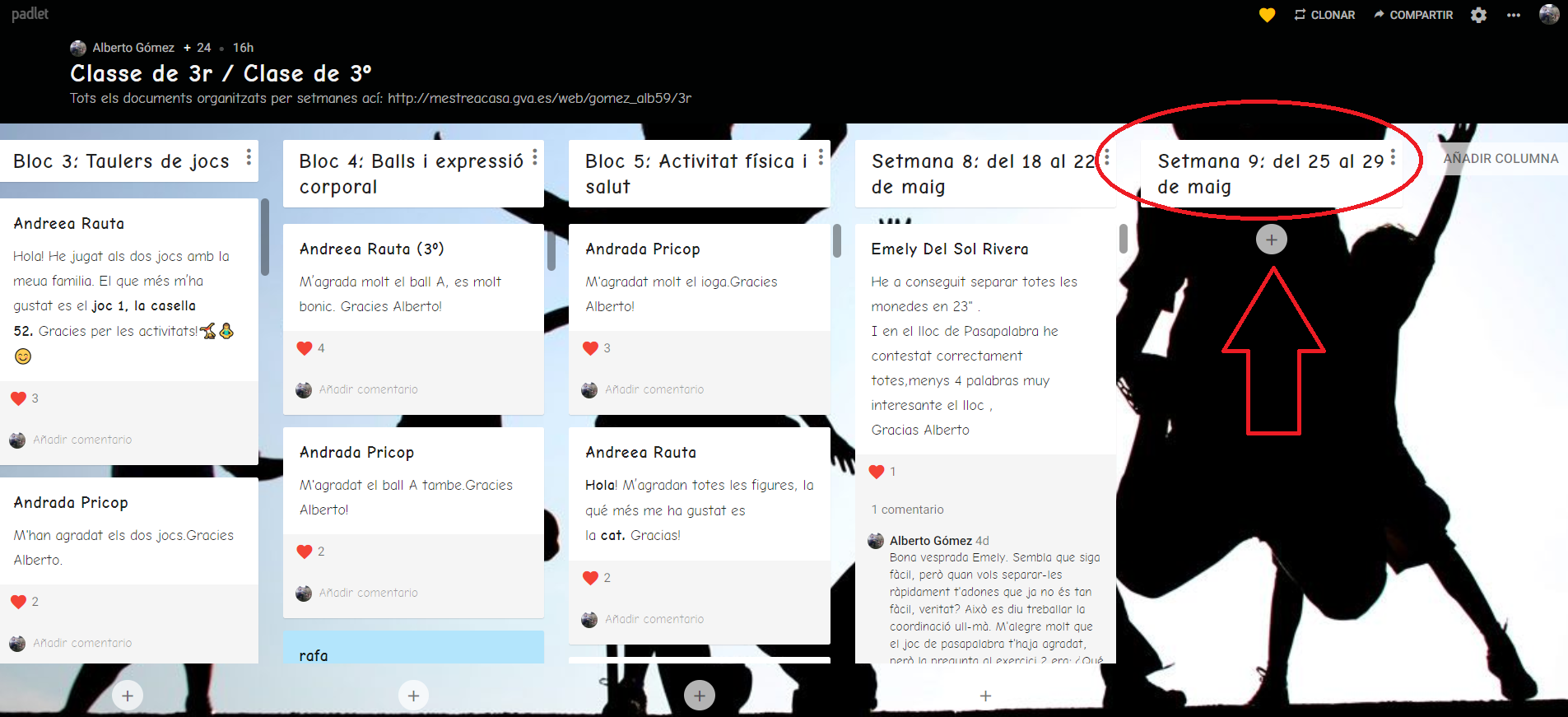Click the COMPARTIR button

tap(1413, 15)
